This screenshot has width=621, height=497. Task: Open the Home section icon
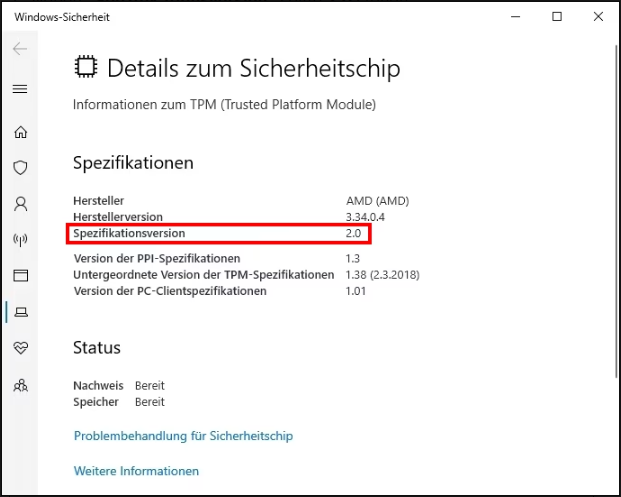click(x=21, y=132)
